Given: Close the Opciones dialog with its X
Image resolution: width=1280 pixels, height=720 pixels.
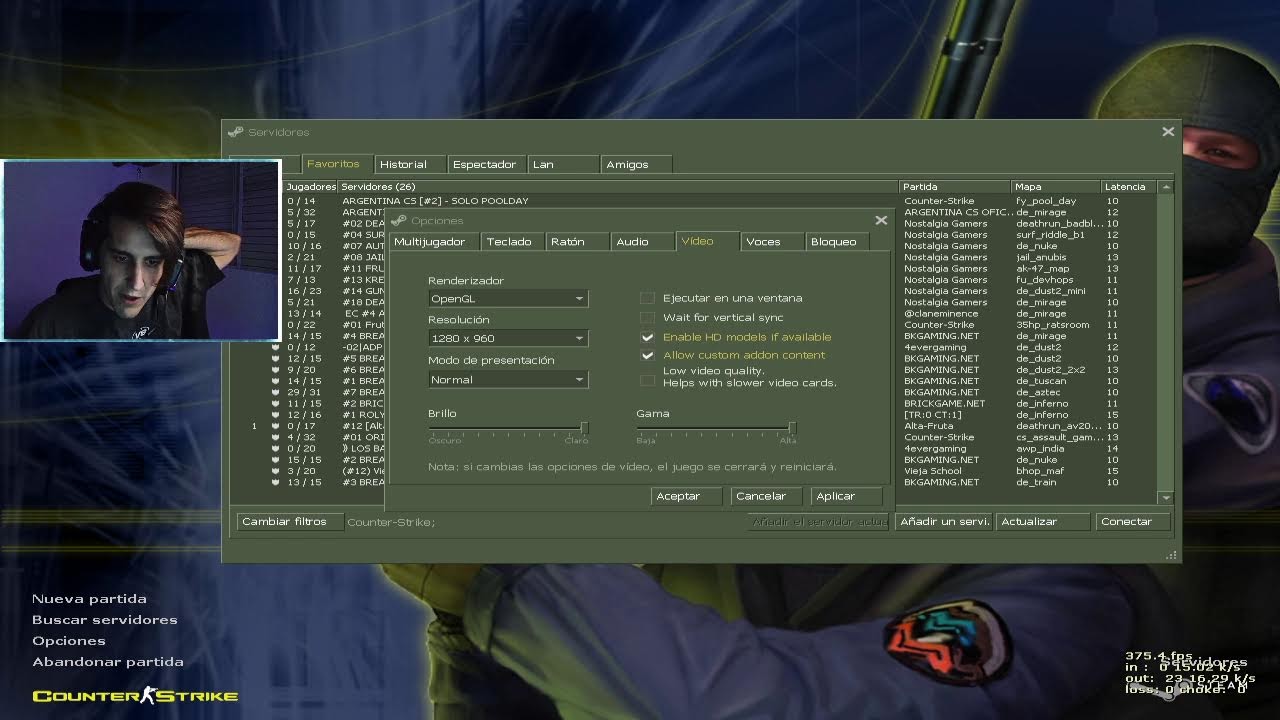Looking at the screenshot, I should (881, 220).
